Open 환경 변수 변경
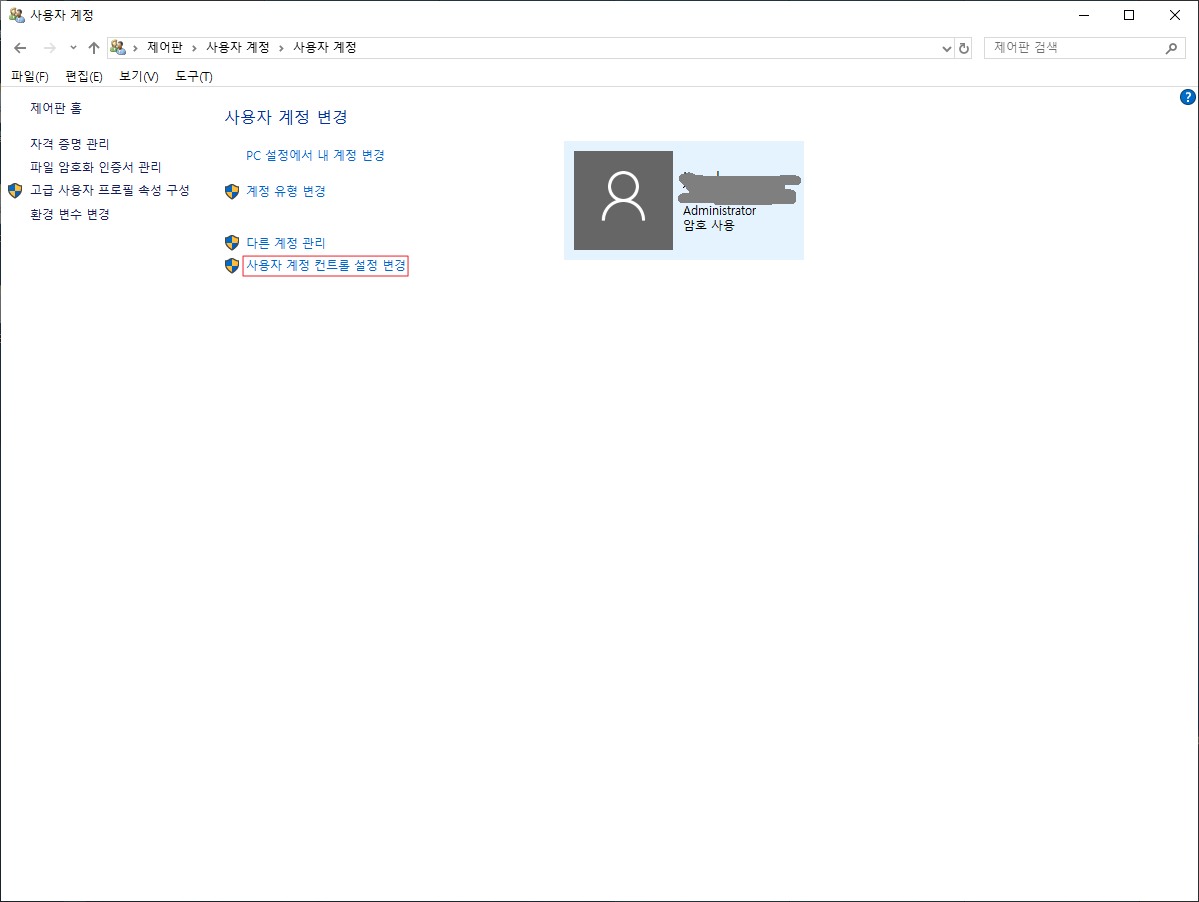The height and width of the screenshot is (902, 1199). click(70, 214)
